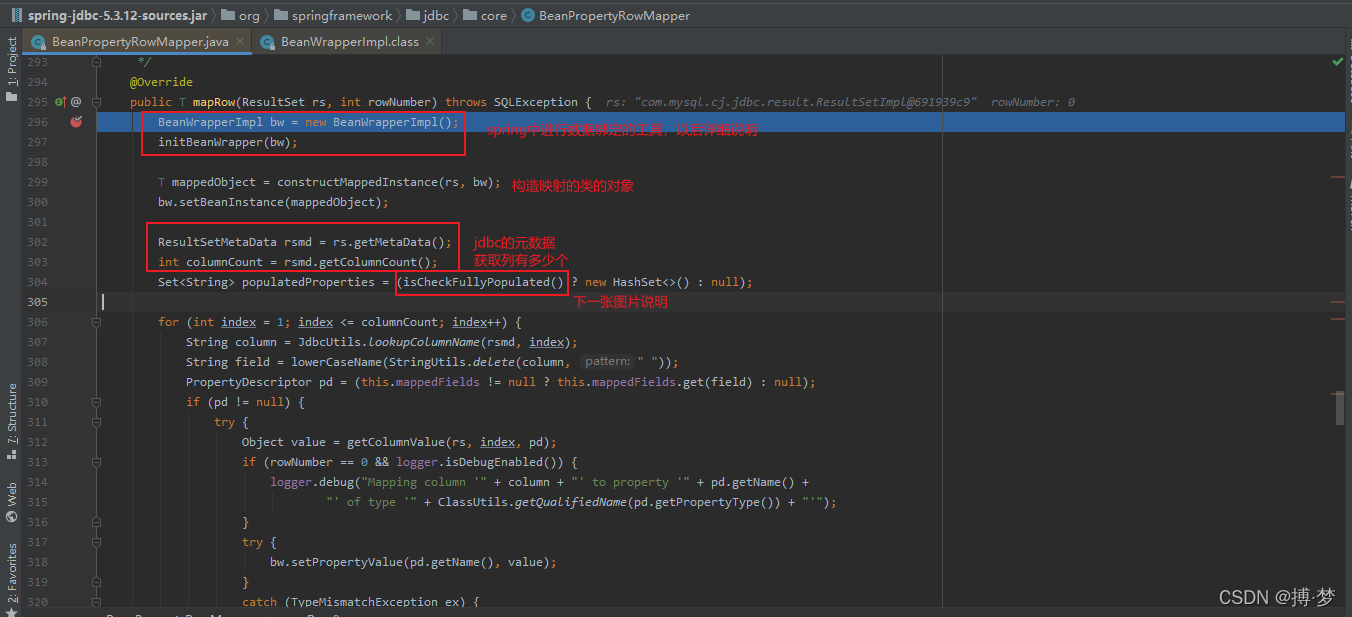The image size is (1352, 617).
Task: Click line number 299 in the gutter
Action: point(37,182)
